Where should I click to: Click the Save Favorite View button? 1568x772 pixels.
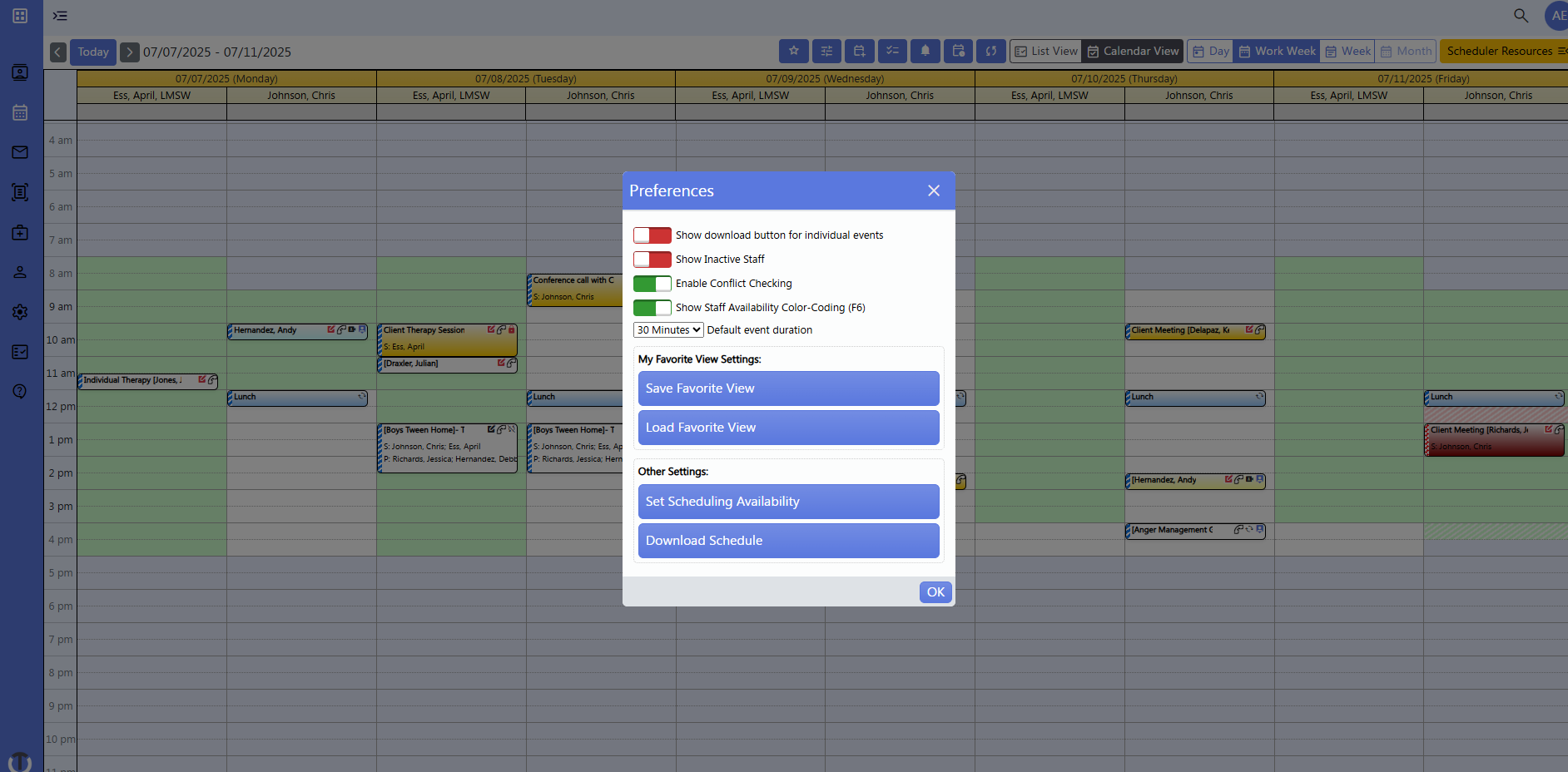pyautogui.click(x=789, y=388)
